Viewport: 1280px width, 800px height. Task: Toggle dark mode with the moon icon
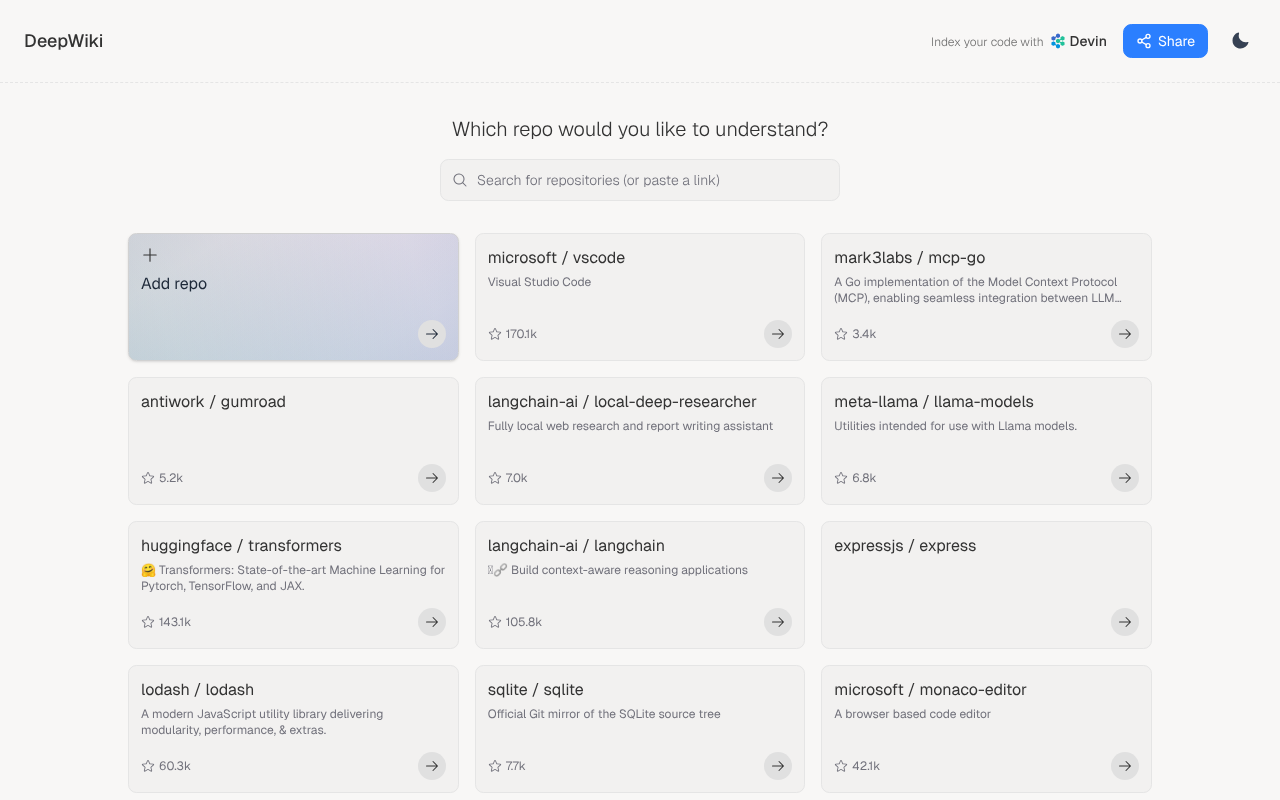point(1240,41)
